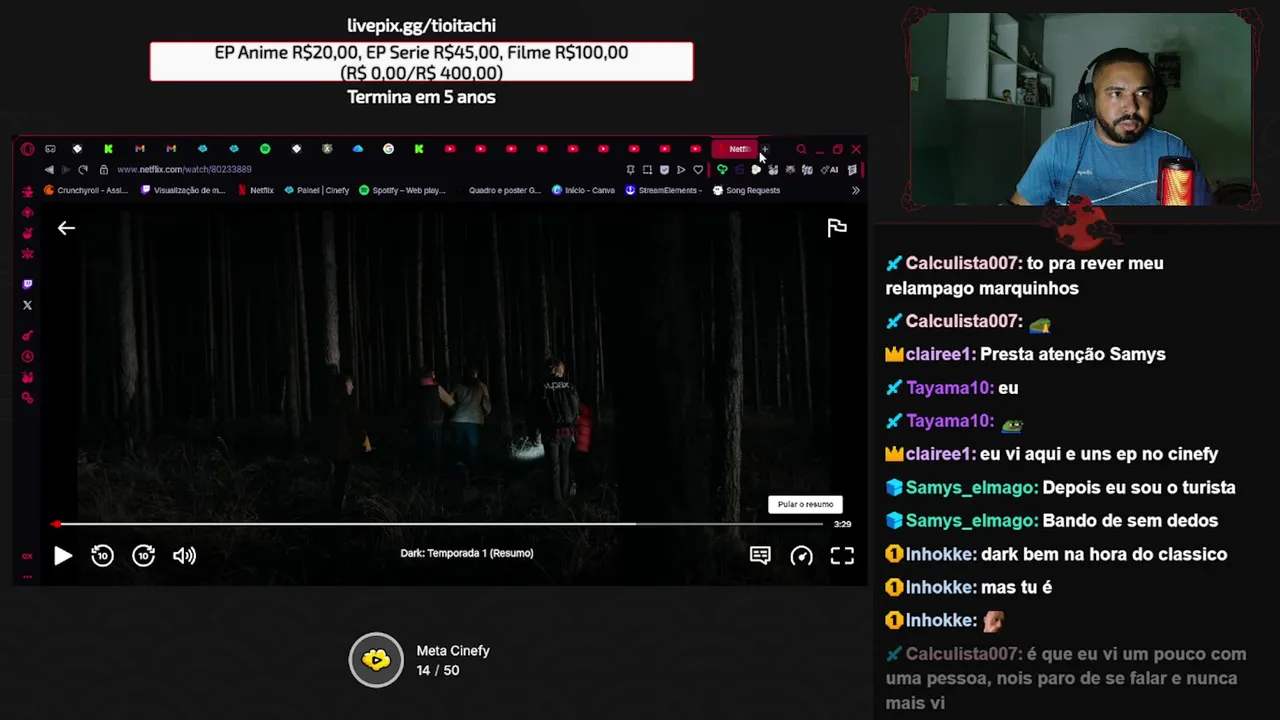Viewport: 1280px width, 720px height.
Task: Click the Pular o resumo button
Action: (805, 504)
